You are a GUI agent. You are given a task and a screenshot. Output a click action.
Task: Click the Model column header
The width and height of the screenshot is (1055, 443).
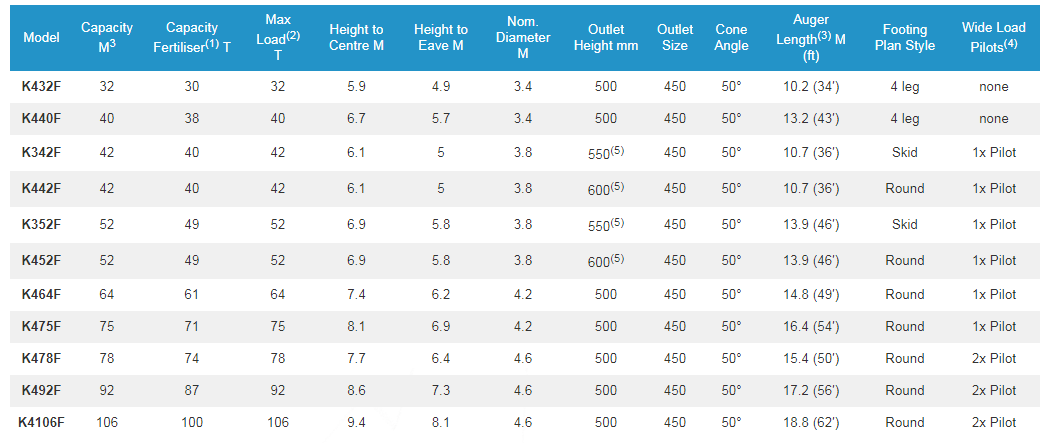click(x=41, y=37)
